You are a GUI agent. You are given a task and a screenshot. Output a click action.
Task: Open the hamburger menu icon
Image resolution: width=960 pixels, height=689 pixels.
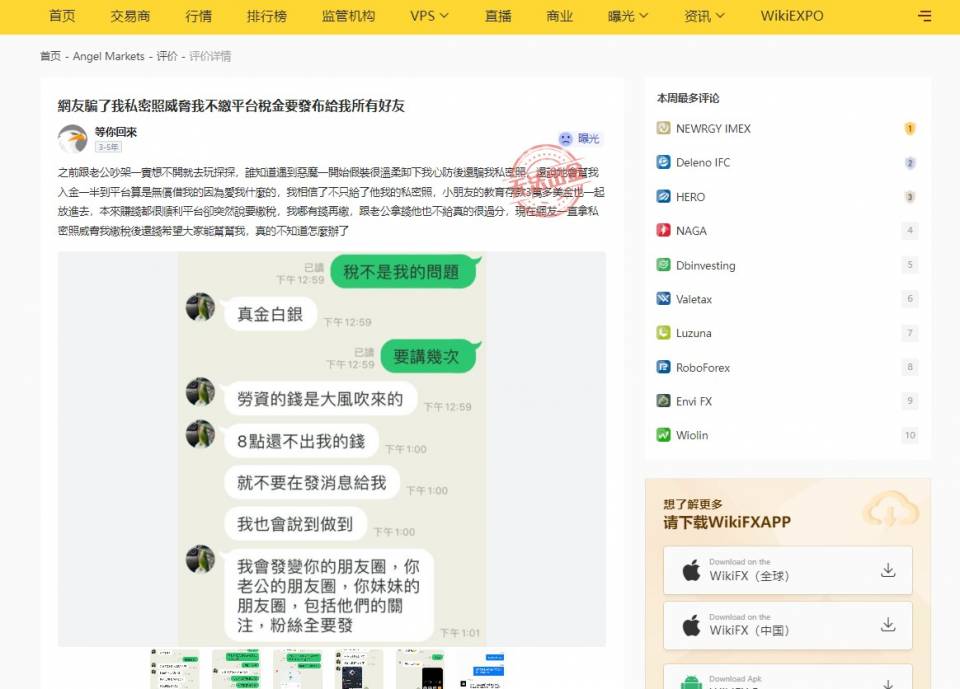924,16
